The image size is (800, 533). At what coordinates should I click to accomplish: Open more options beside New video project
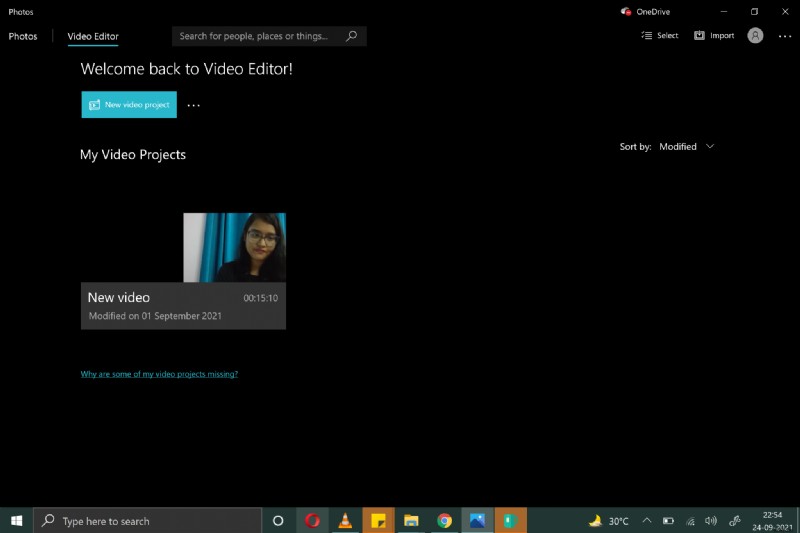pyautogui.click(x=193, y=105)
